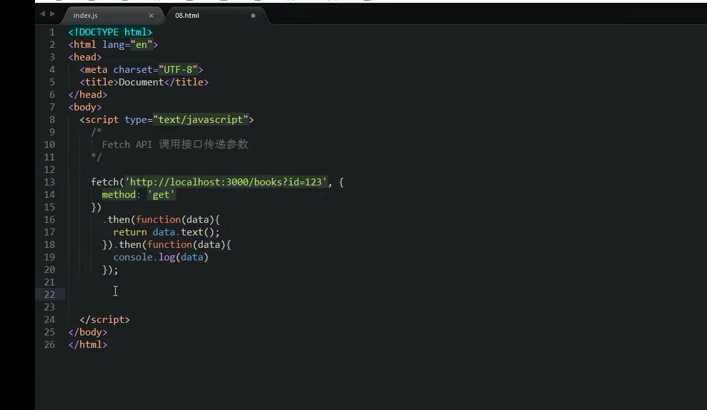This screenshot has height=410, width=707.
Task: Click the next tab arrow
Action: 52,14
